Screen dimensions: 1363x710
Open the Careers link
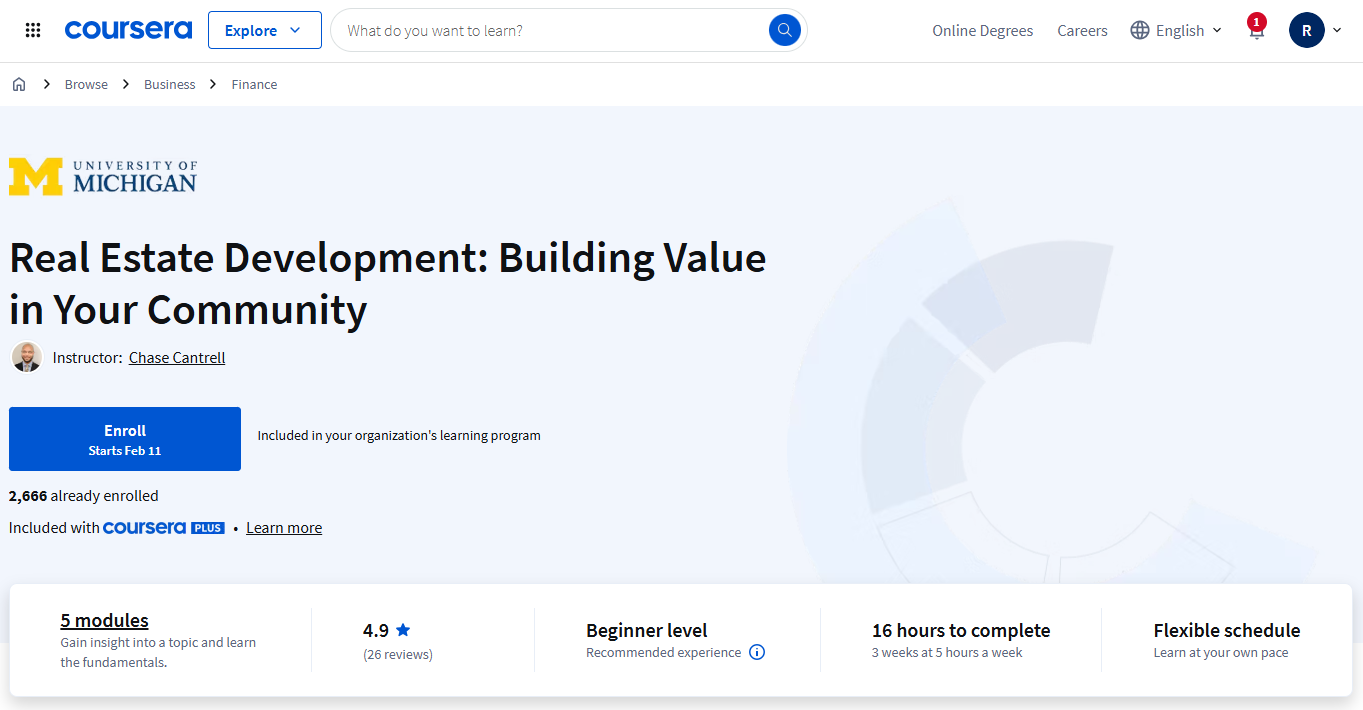1082,30
